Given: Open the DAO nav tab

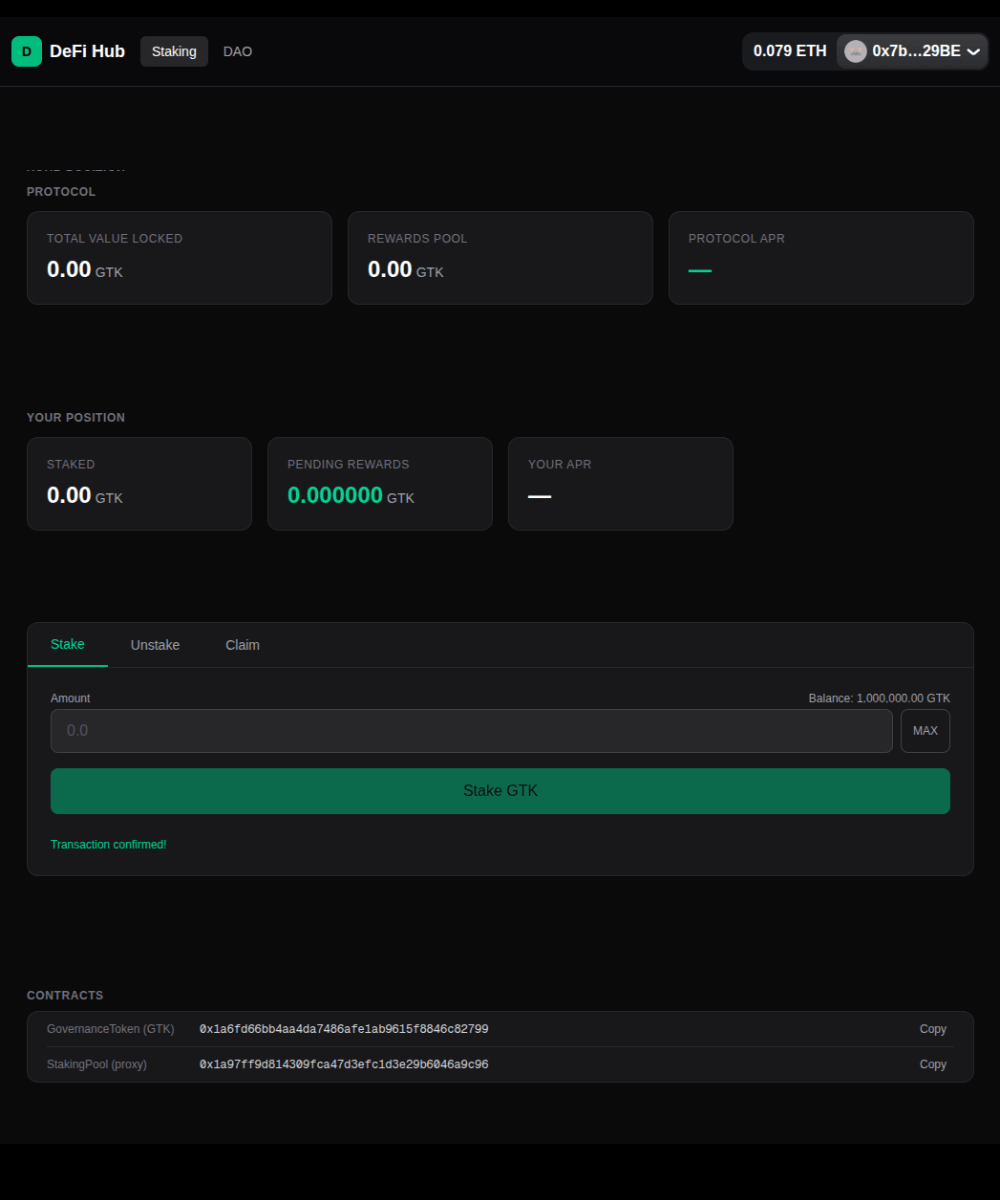Looking at the screenshot, I should 238,51.
